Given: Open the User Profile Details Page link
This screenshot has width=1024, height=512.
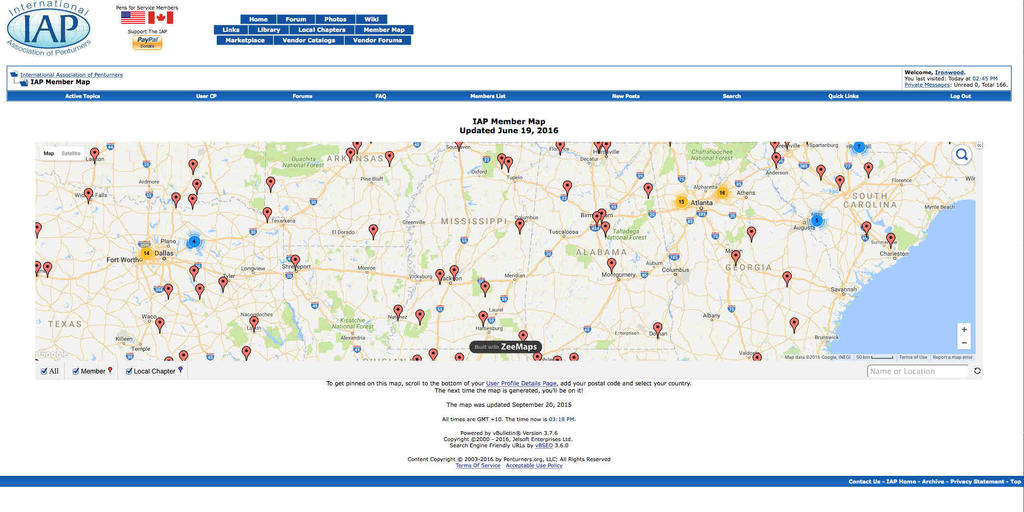Looking at the screenshot, I should coord(521,383).
